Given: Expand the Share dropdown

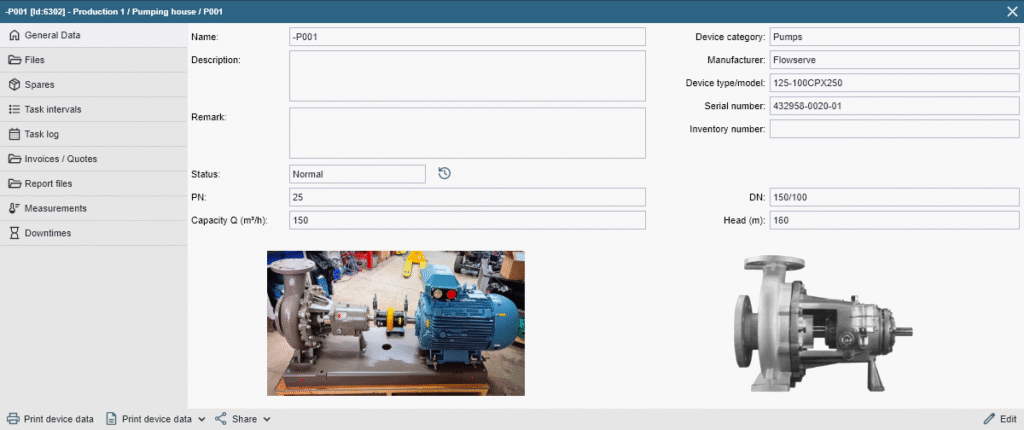Looking at the screenshot, I should 243,419.
